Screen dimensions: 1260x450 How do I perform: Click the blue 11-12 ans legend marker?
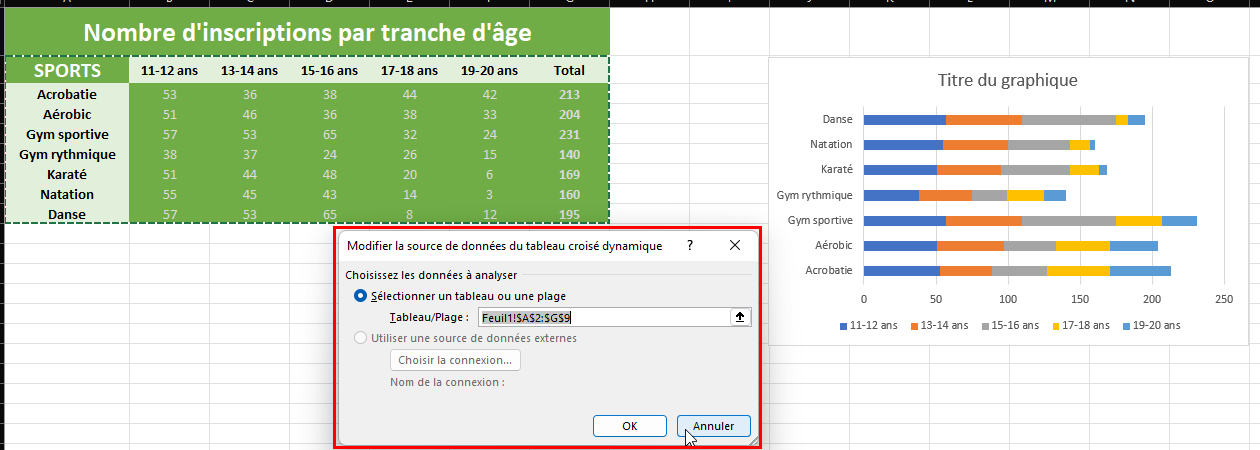point(845,326)
